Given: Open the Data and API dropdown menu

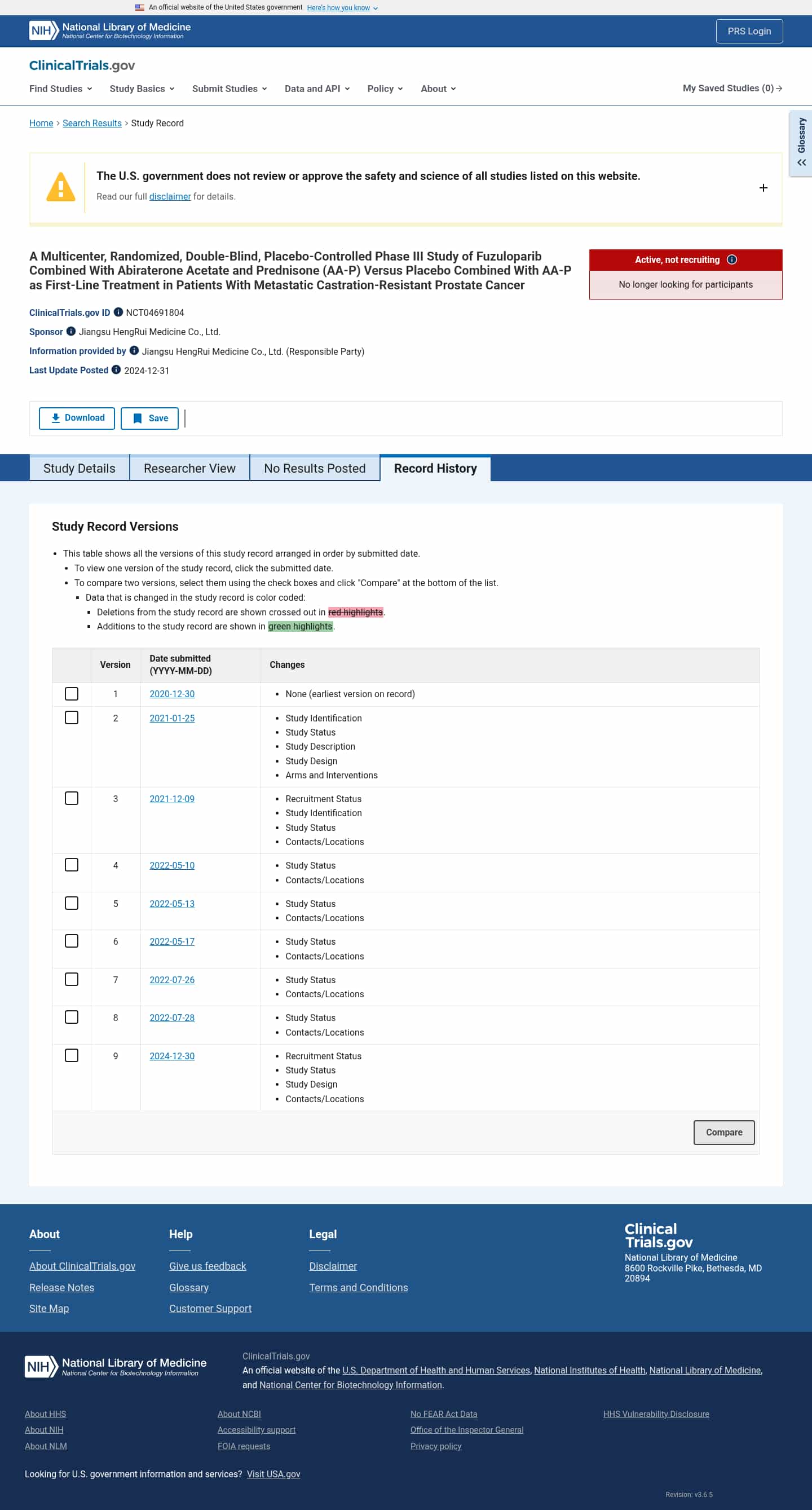Looking at the screenshot, I should click(317, 89).
